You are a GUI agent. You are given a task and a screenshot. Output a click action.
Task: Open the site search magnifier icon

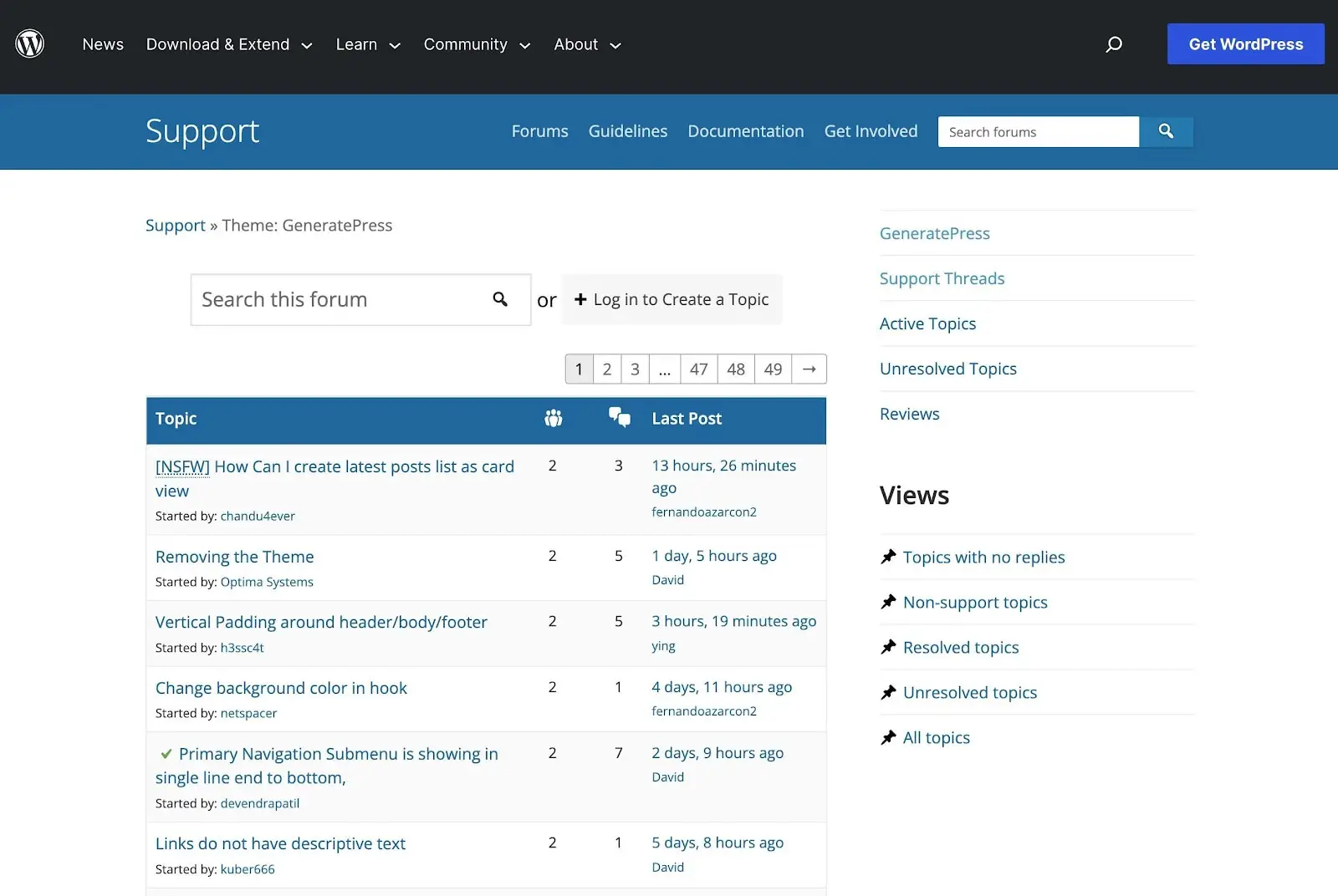tap(1114, 44)
